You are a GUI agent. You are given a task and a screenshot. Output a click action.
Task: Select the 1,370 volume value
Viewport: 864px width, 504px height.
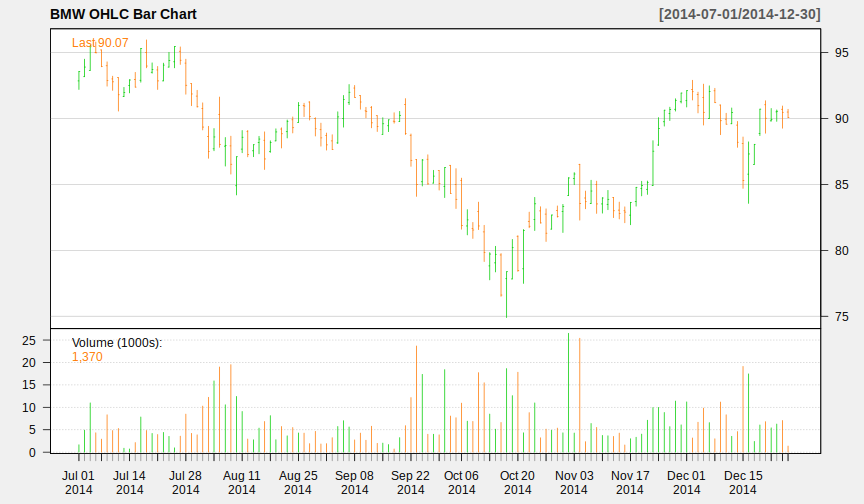[87, 357]
